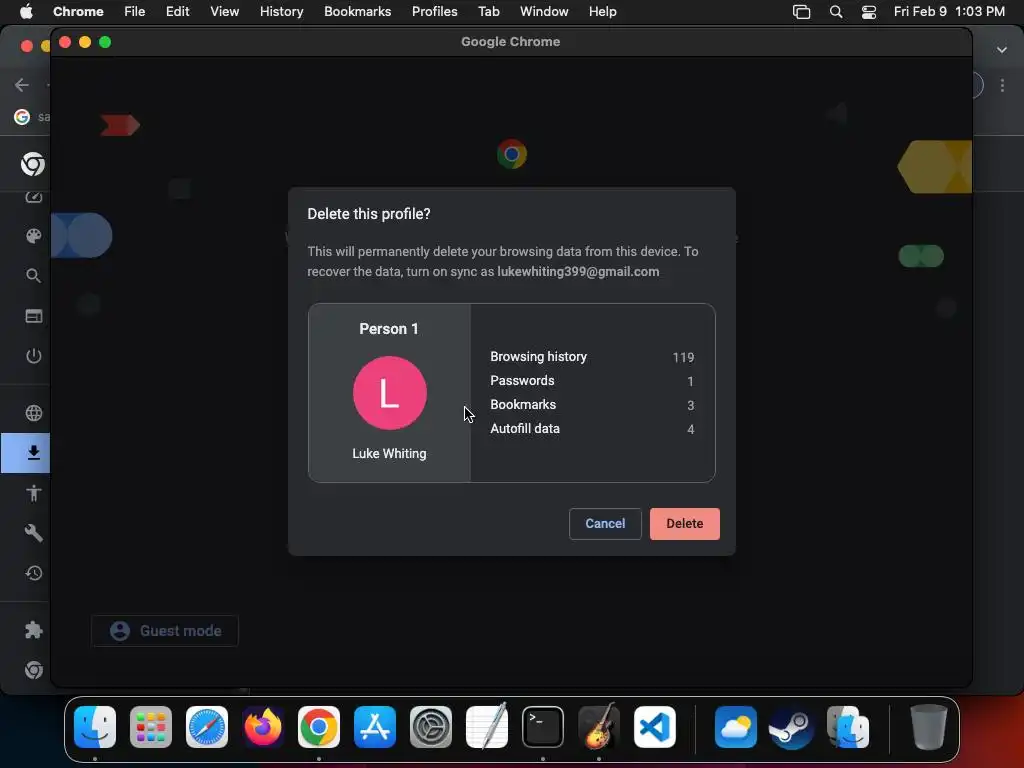Open the Chrome app menu
Viewport: 1024px width, 768px height.
click(x=78, y=12)
